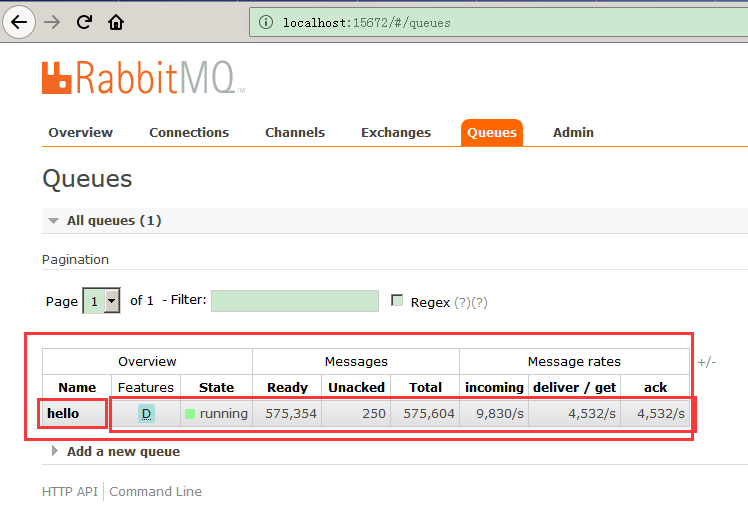
Task: Click the Total count 575,604
Action: [x=429, y=413]
